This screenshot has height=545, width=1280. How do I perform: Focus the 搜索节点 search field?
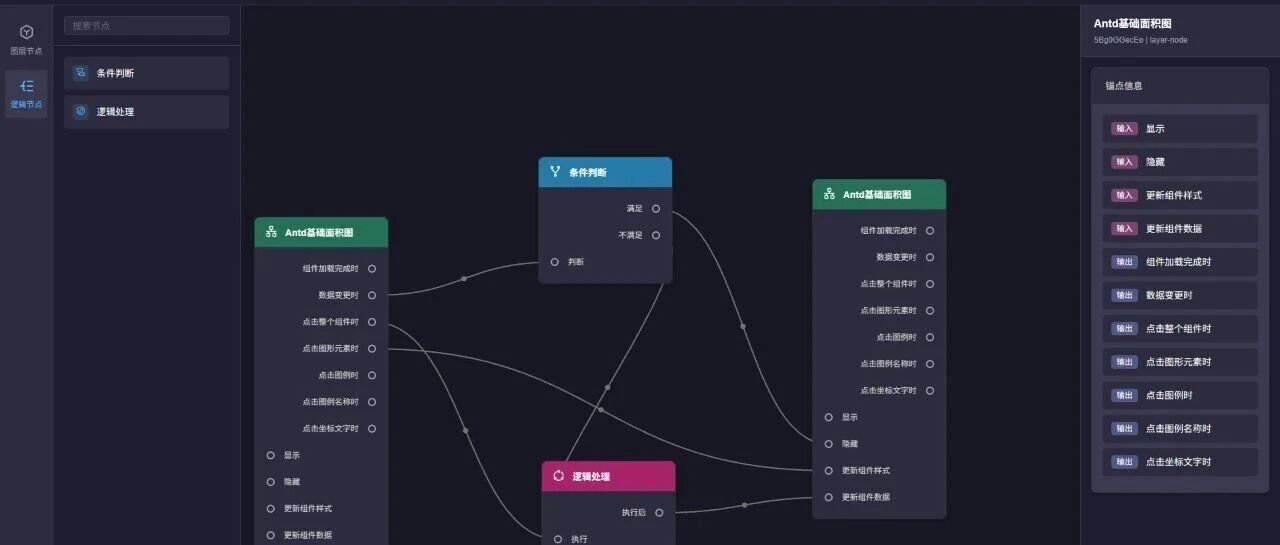(146, 26)
